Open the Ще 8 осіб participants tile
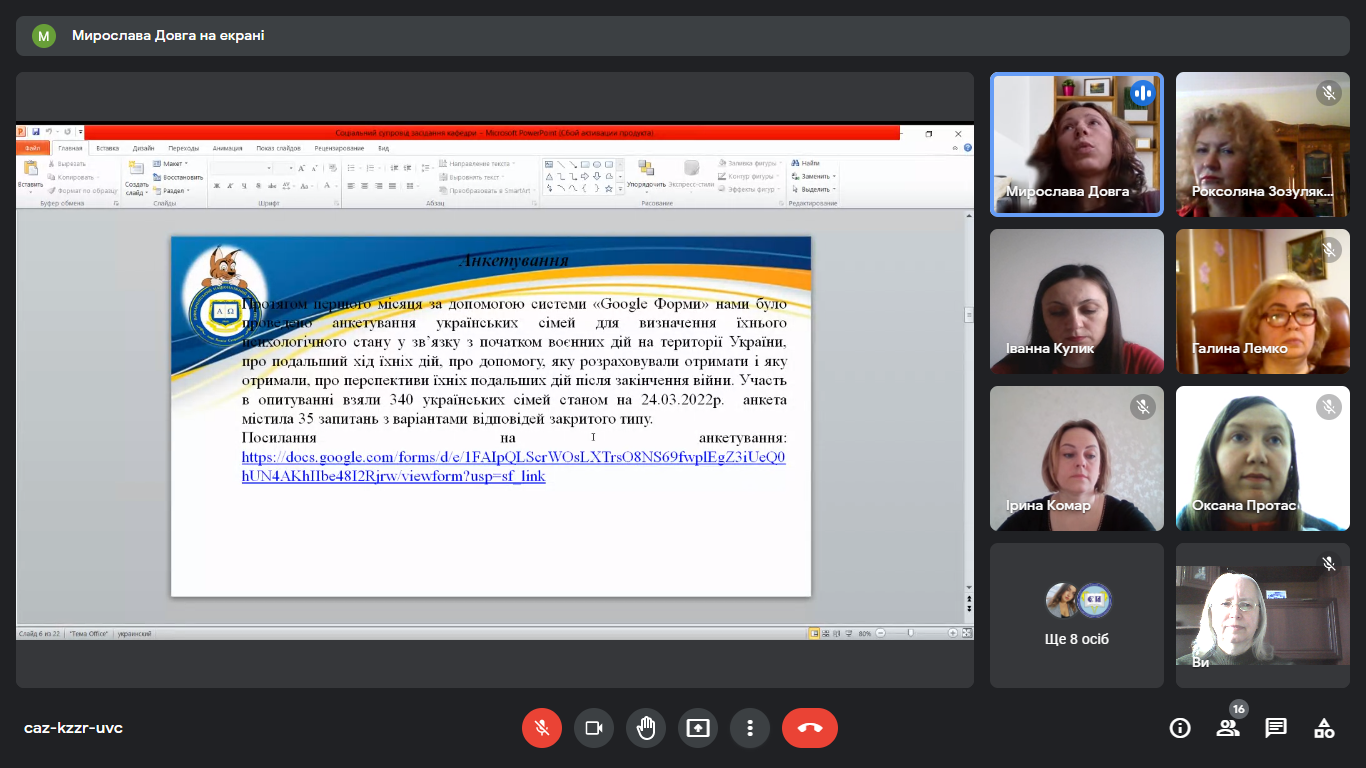The height and width of the screenshot is (768, 1366). point(1077,615)
